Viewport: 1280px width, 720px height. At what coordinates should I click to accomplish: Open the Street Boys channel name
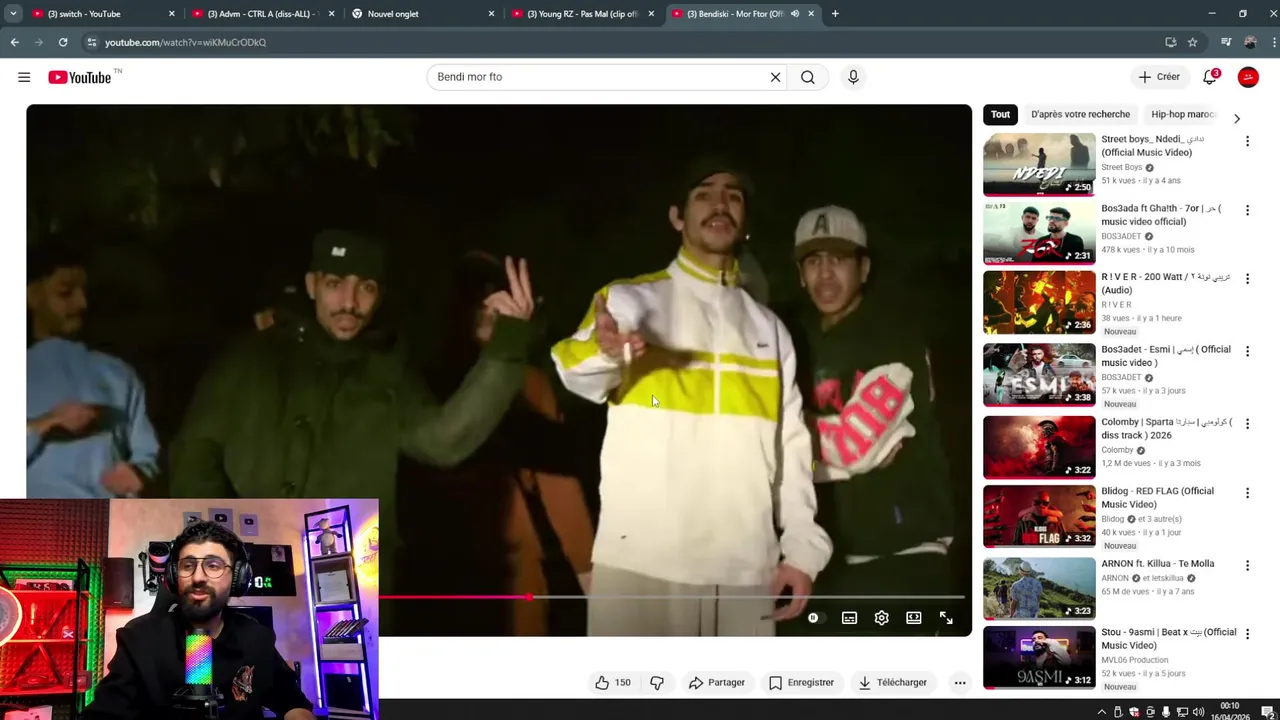coord(1121,167)
